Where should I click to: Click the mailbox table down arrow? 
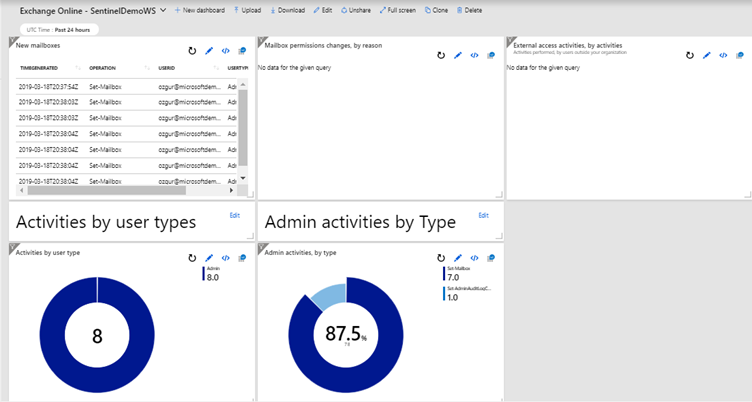[x=243, y=177]
